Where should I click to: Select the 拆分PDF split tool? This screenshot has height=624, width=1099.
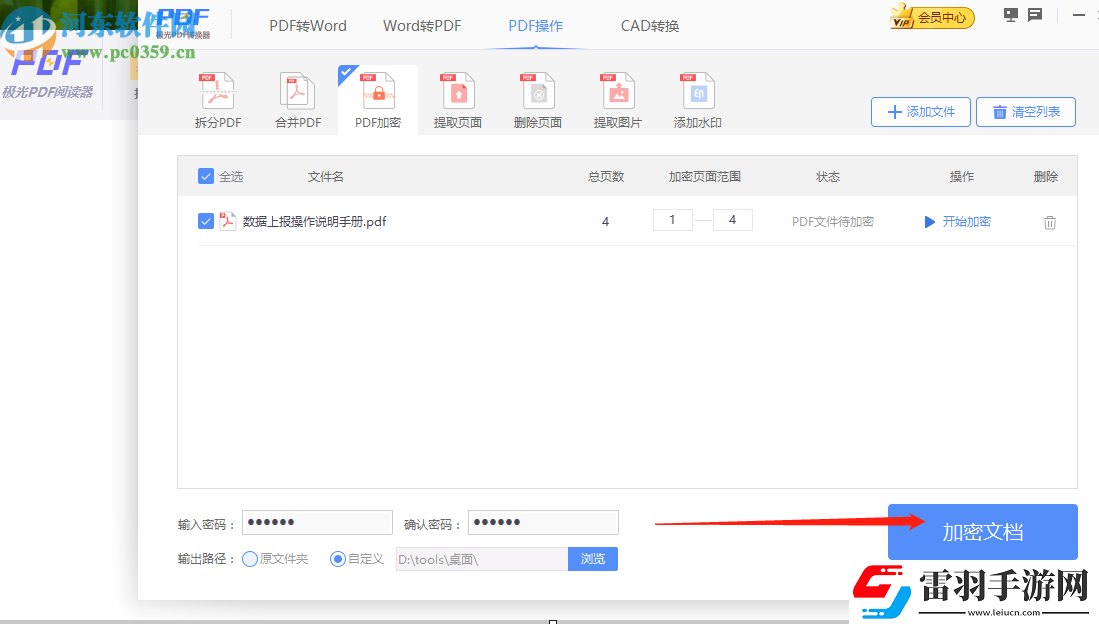(218, 101)
